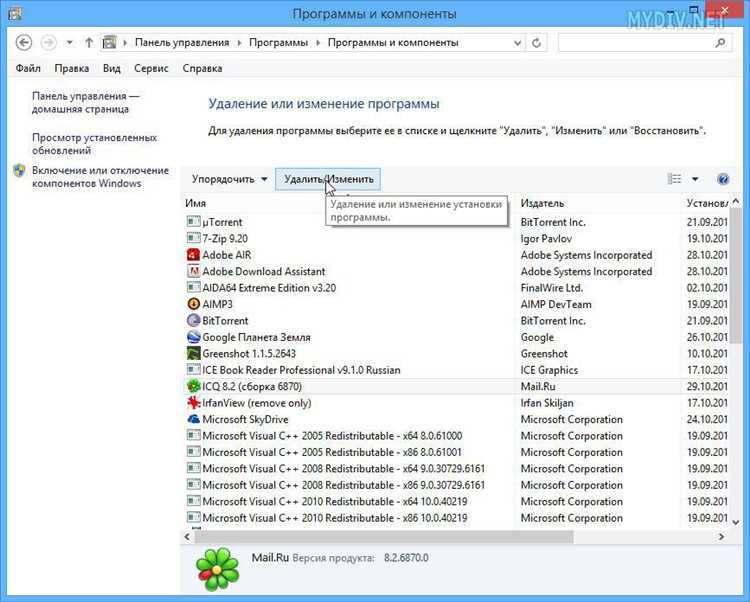This screenshot has width=750, height=602.
Task: Click the Forward navigation arrow
Action: click(48, 43)
